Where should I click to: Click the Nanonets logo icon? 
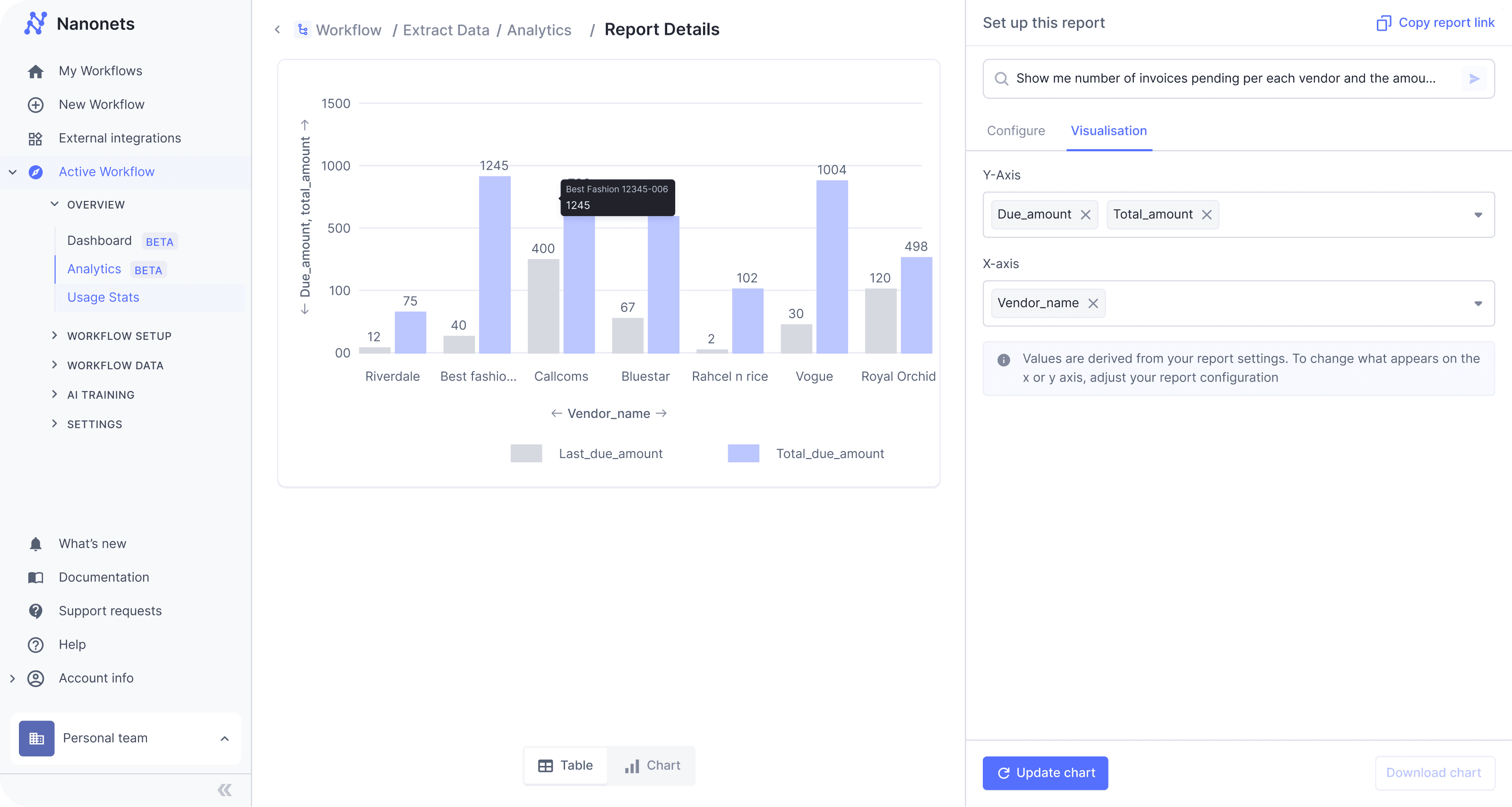point(35,24)
